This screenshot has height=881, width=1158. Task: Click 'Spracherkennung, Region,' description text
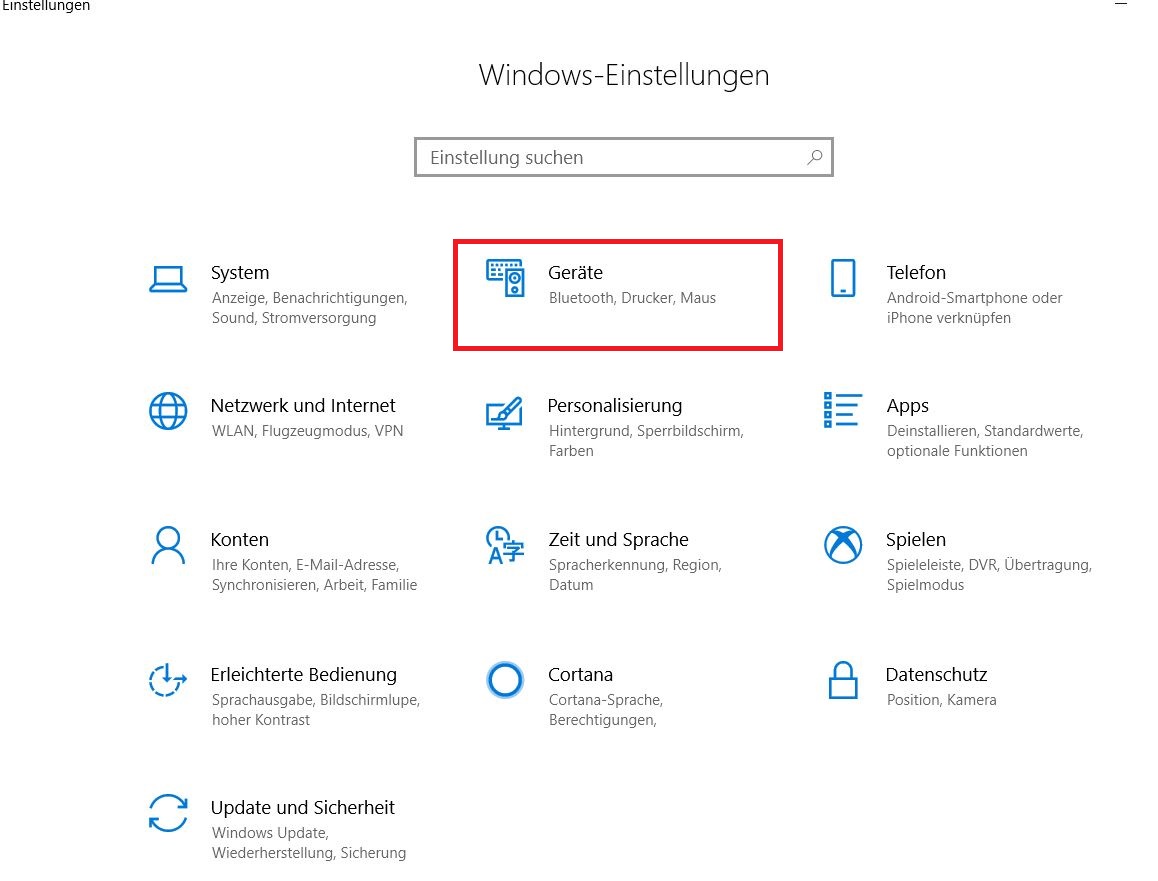click(635, 565)
